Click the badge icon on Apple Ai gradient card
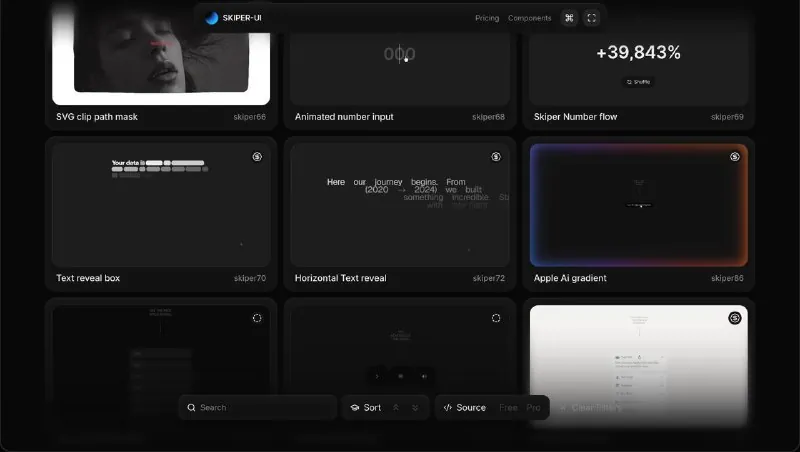 pyautogui.click(x=735, y=157)
